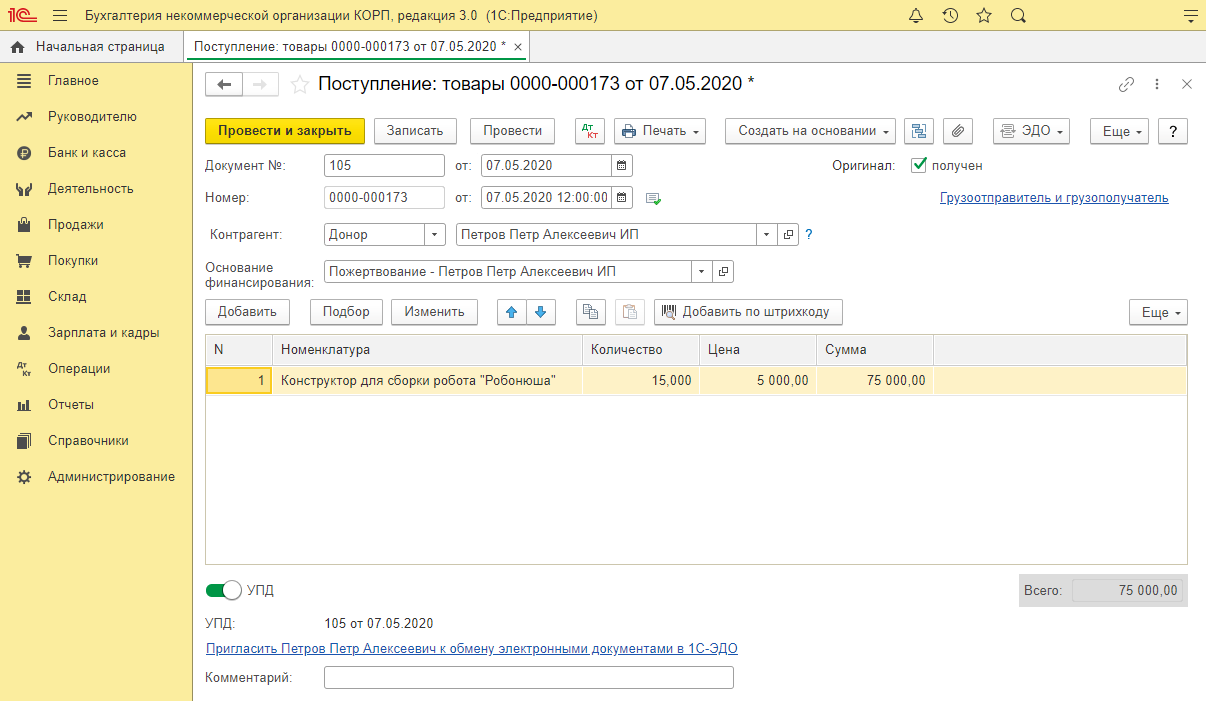
Task: Open the notifications bell icon
Action: point(916,16)
